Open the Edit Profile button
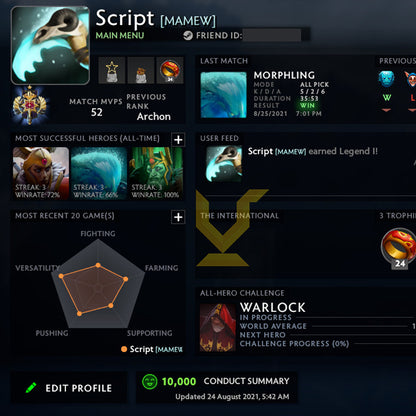This screenshot has height=416, width=416. (69, 388)
